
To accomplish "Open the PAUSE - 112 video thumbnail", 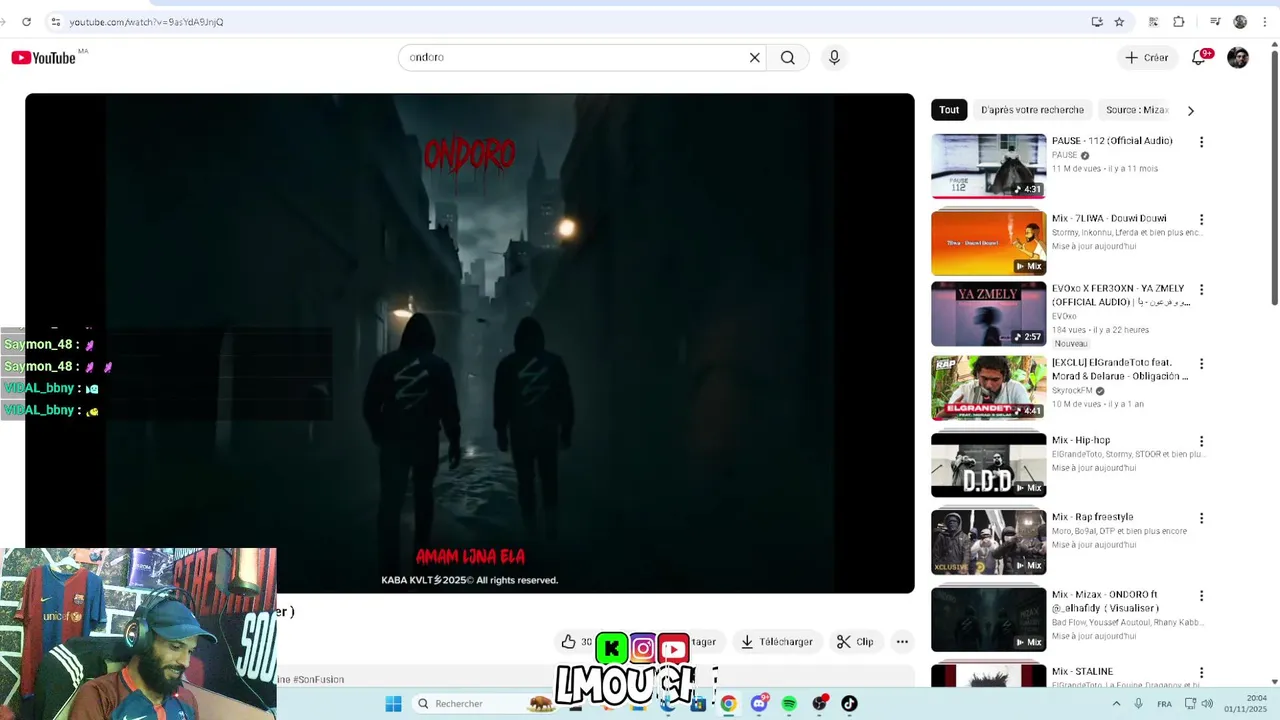I will pyautogui.click(x=988, y=166).
